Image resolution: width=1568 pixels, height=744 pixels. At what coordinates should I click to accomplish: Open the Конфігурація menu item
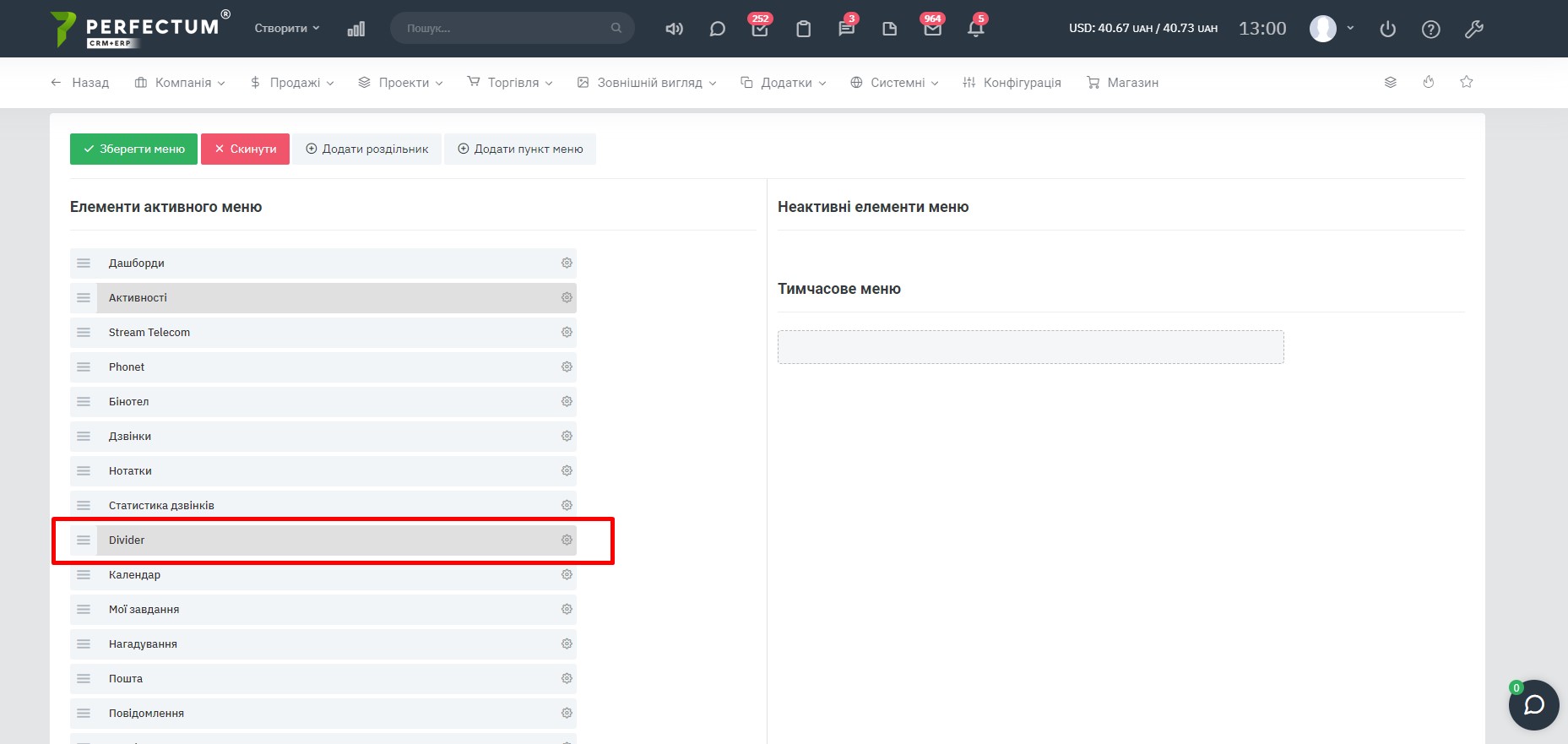1012,83
